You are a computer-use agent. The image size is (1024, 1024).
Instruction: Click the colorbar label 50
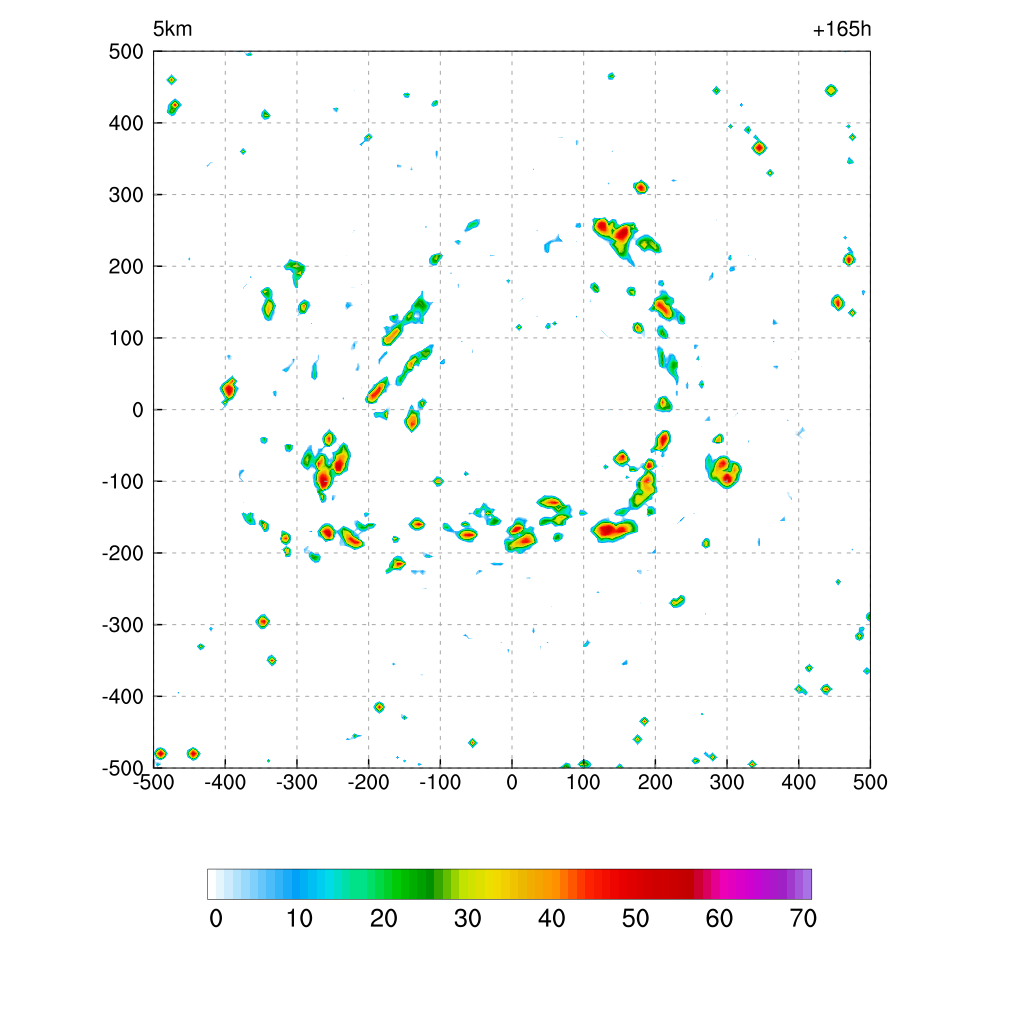point(635,919)
